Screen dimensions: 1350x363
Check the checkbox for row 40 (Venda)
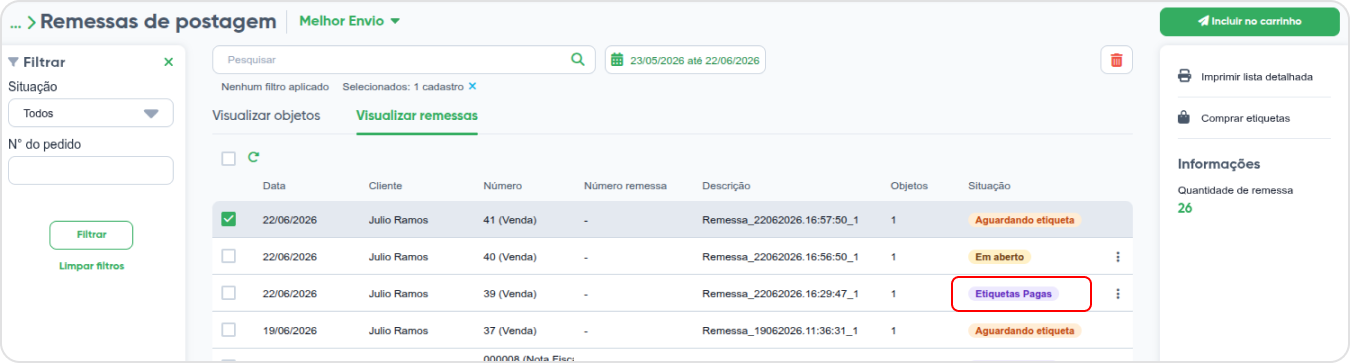[x=229, y=256]
